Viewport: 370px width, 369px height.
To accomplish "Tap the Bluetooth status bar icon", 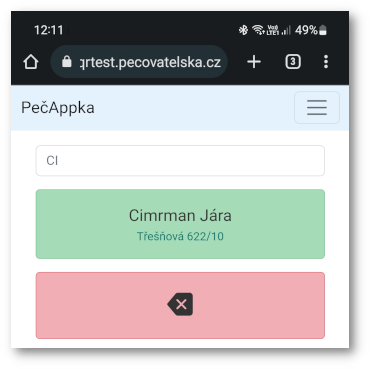I will point(243,30).
